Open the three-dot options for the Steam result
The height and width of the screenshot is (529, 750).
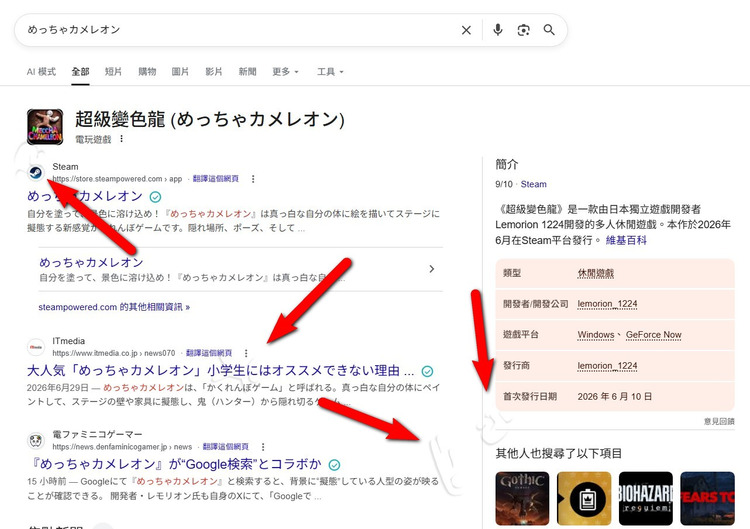pos(253,179)
